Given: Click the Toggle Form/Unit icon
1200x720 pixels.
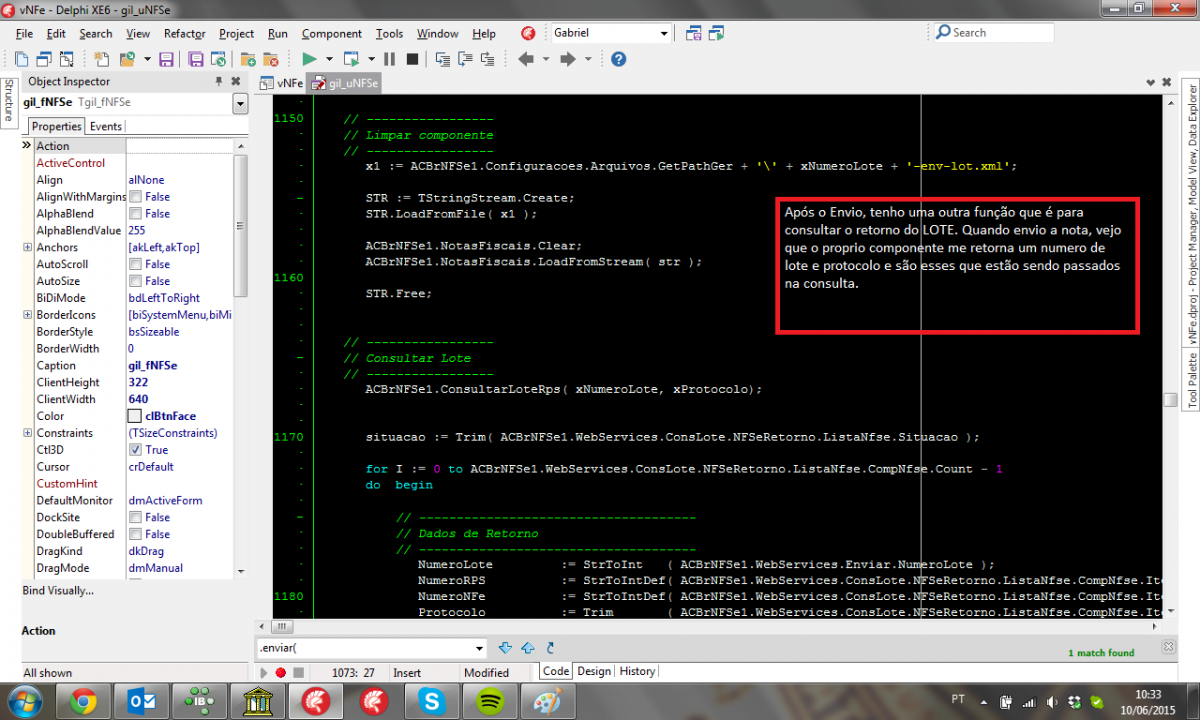Looking at the screenshot, I should tap(67, 59).
